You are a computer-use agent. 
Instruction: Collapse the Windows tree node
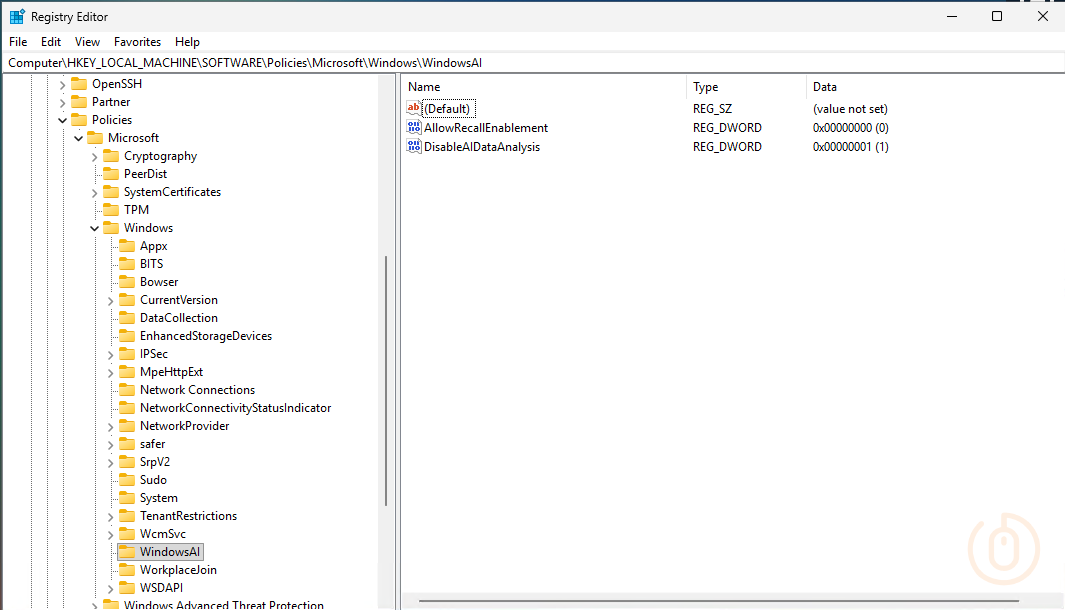pyautogui.click(x=94, y=227)
